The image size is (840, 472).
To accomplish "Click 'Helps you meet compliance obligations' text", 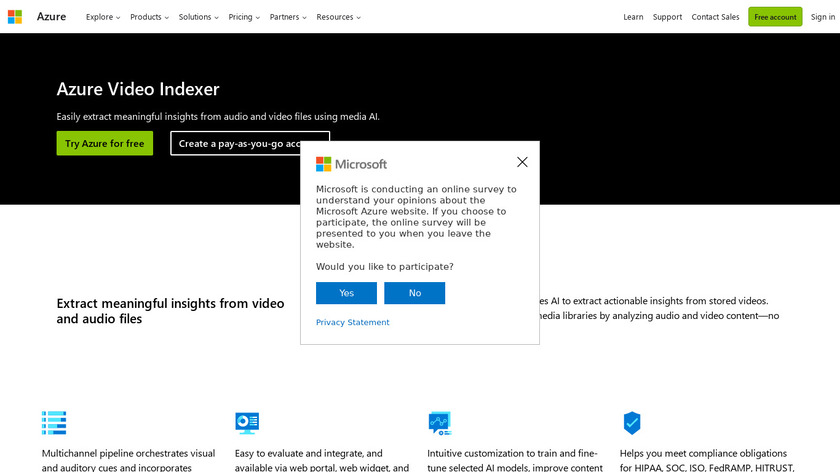I will pyautogui.click(x=703, y=453).
